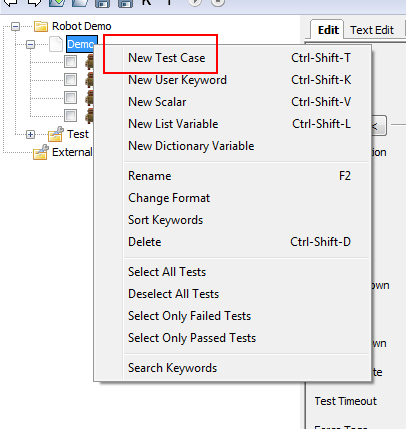Collapse the Demo suite tree node
406x429 pixels.
pyautogui.click(x=30, y=44)
